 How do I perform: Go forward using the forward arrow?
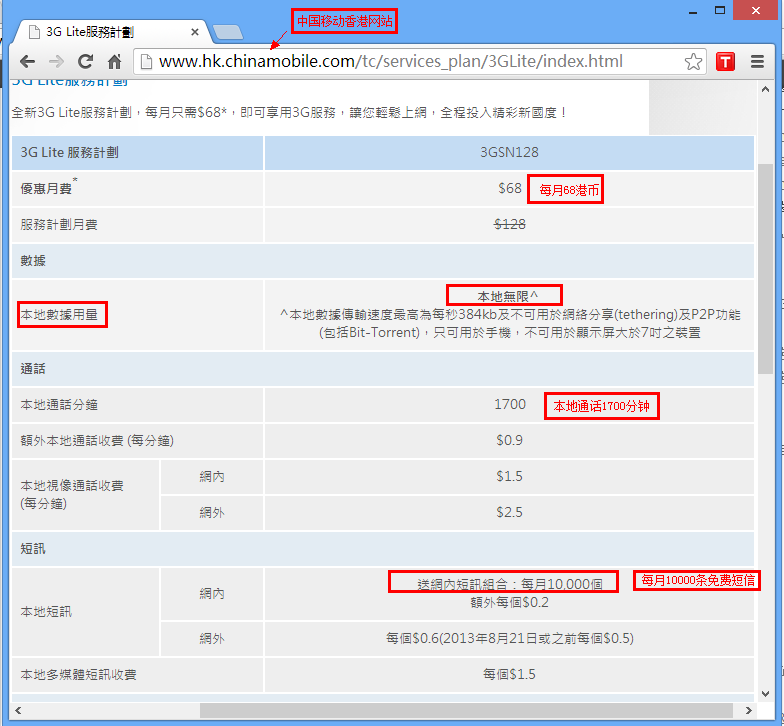click(x=56, y=62)
